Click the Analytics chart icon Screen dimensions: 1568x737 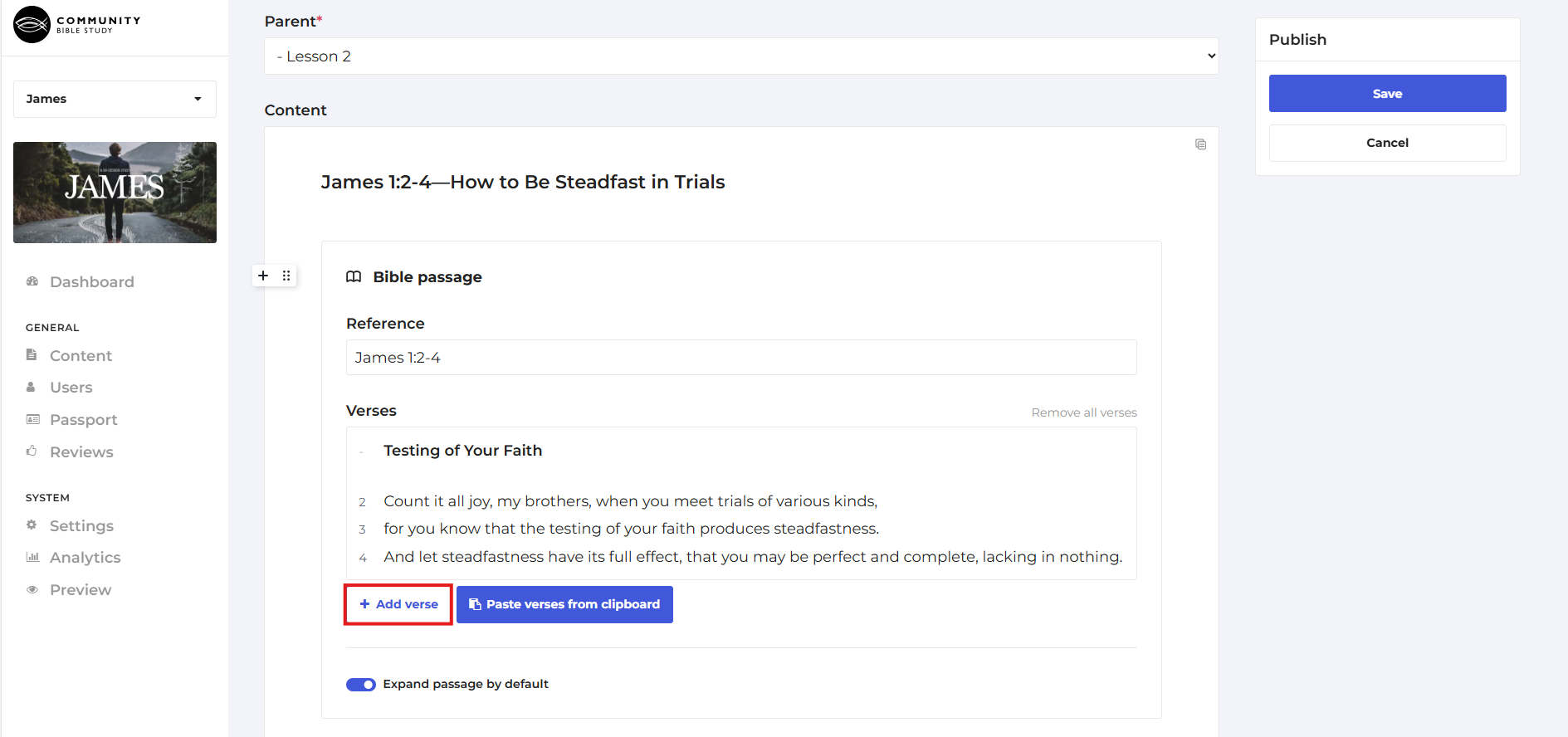(32, 558)
